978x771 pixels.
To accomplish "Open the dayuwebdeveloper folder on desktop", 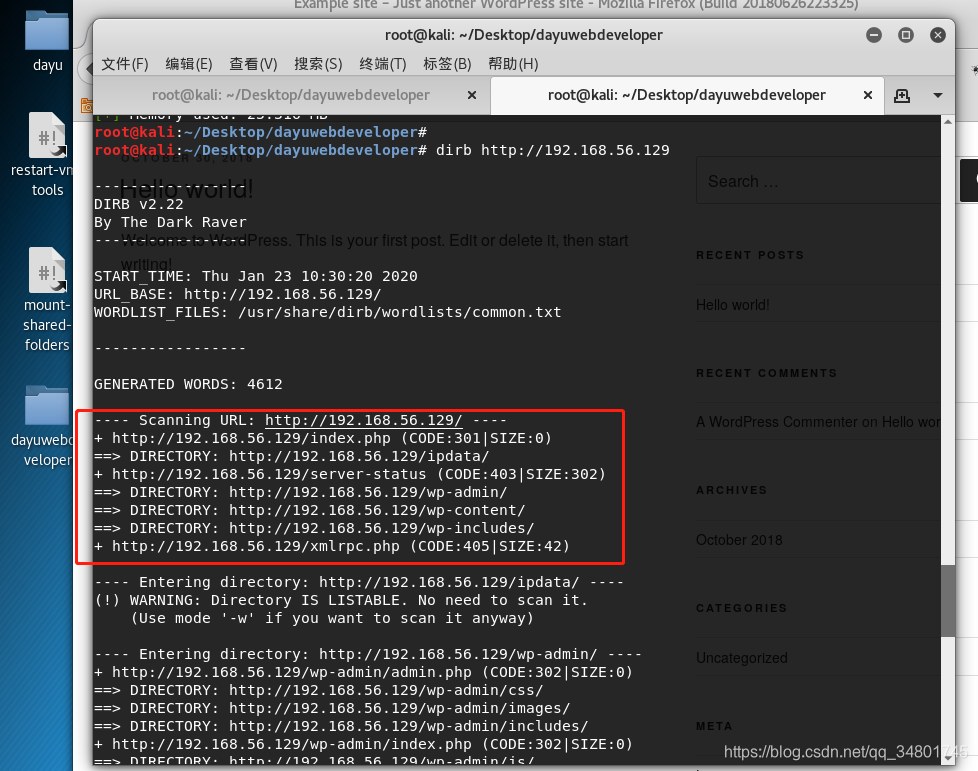I will point(47,405).
